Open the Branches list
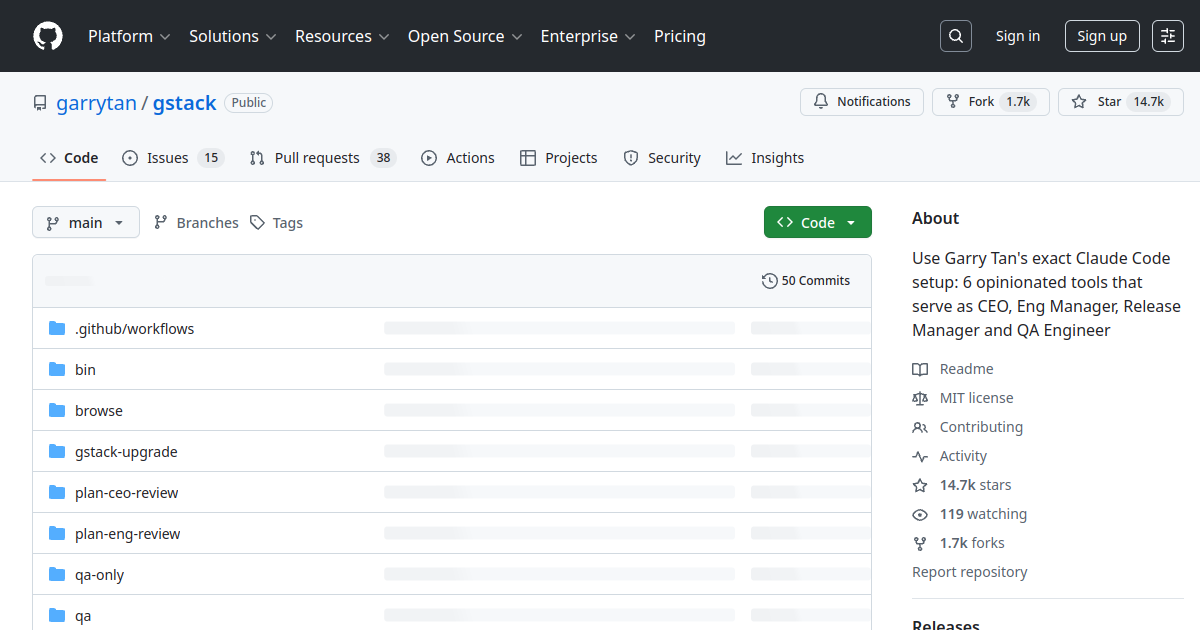Image resolution: width=1200 pixels, height=630 pixels. pyautogui.click(x=196, y=223)
